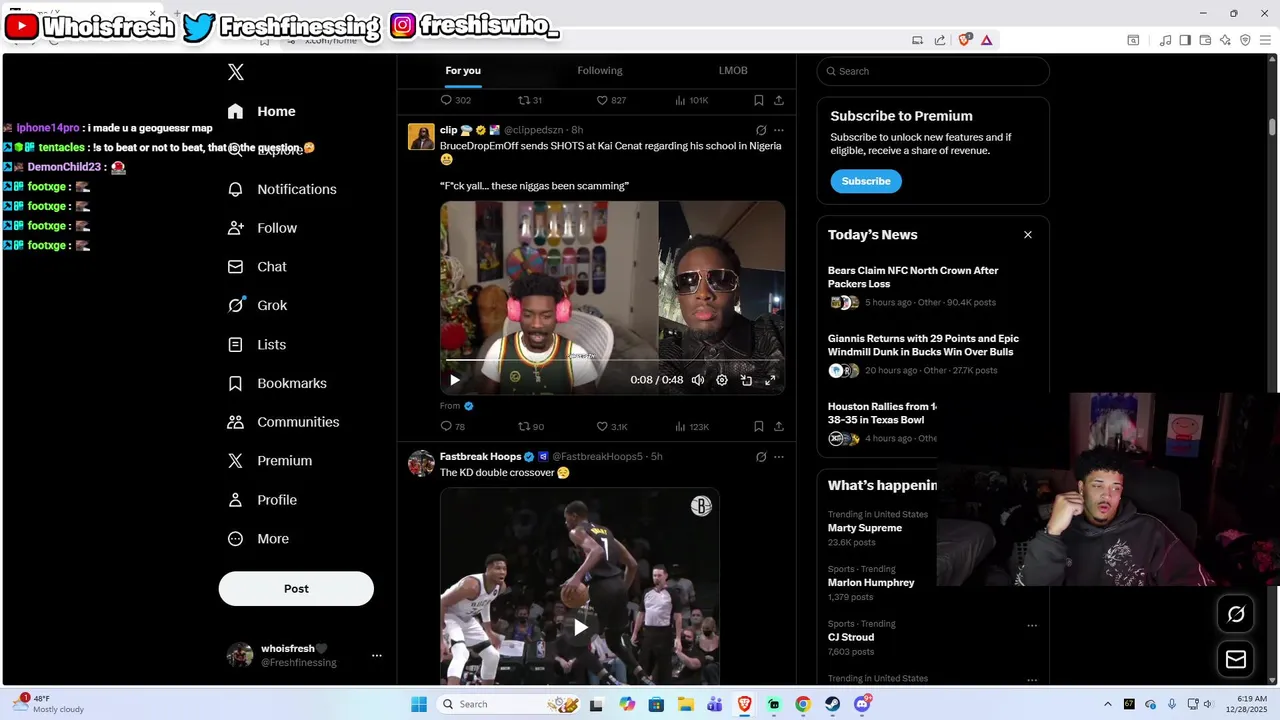Open Grok floating button at bottom right
This screenshot has height=720, width=1280.
tap(1236, 614)
